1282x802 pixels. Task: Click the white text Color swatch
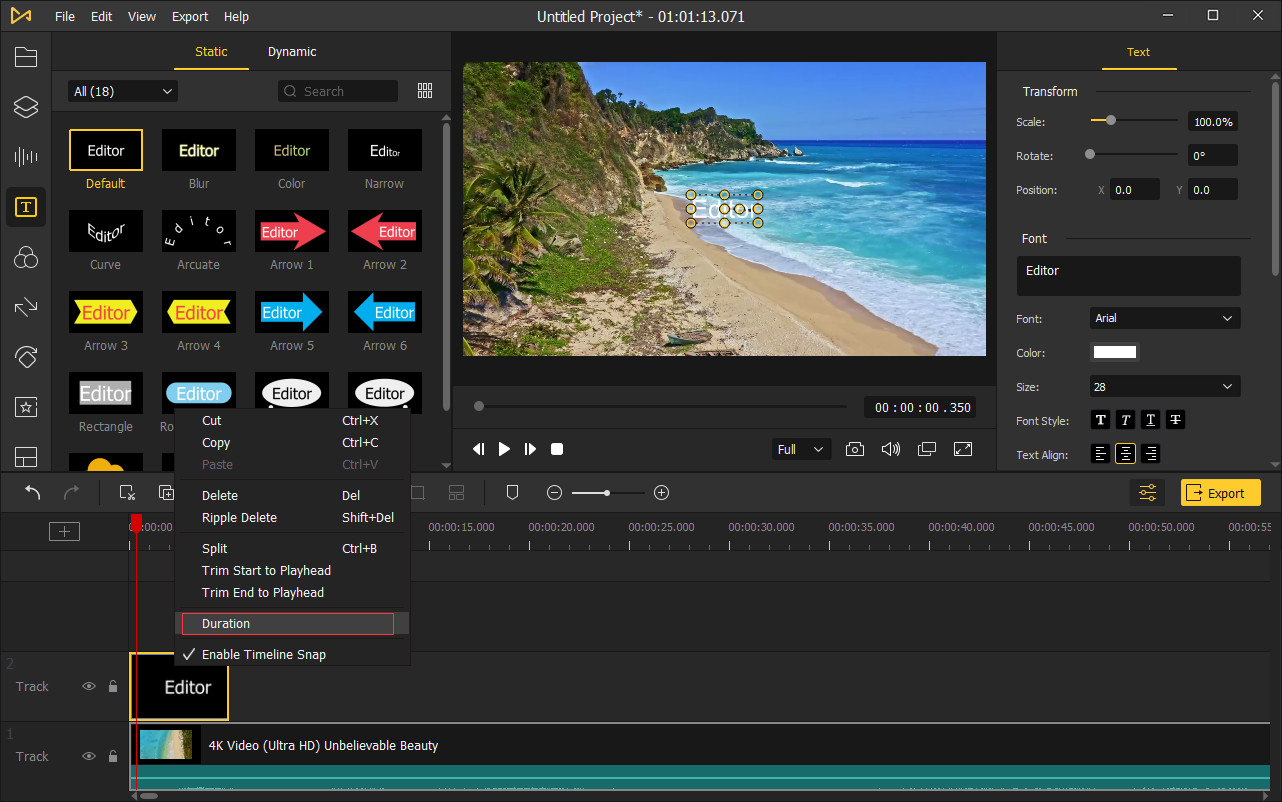tap(1115, 352)
